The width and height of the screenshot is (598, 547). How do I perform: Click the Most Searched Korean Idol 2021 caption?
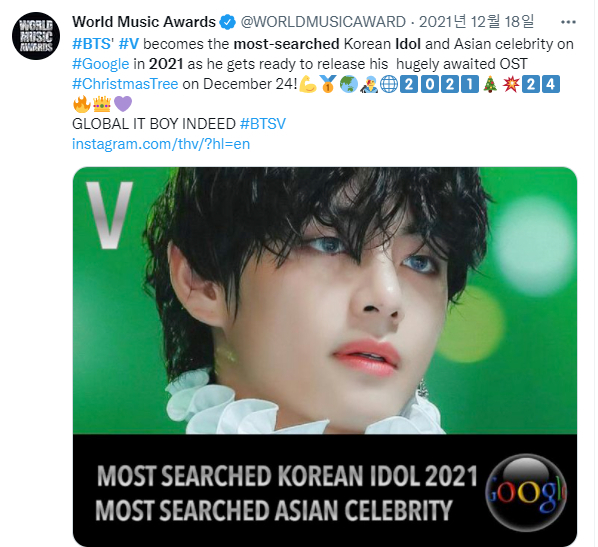pyautogui.click(x=287, y=476)
